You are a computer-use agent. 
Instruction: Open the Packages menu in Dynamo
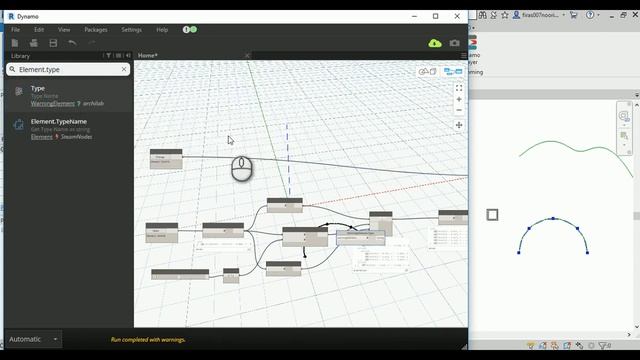click(x=96, y=29)
